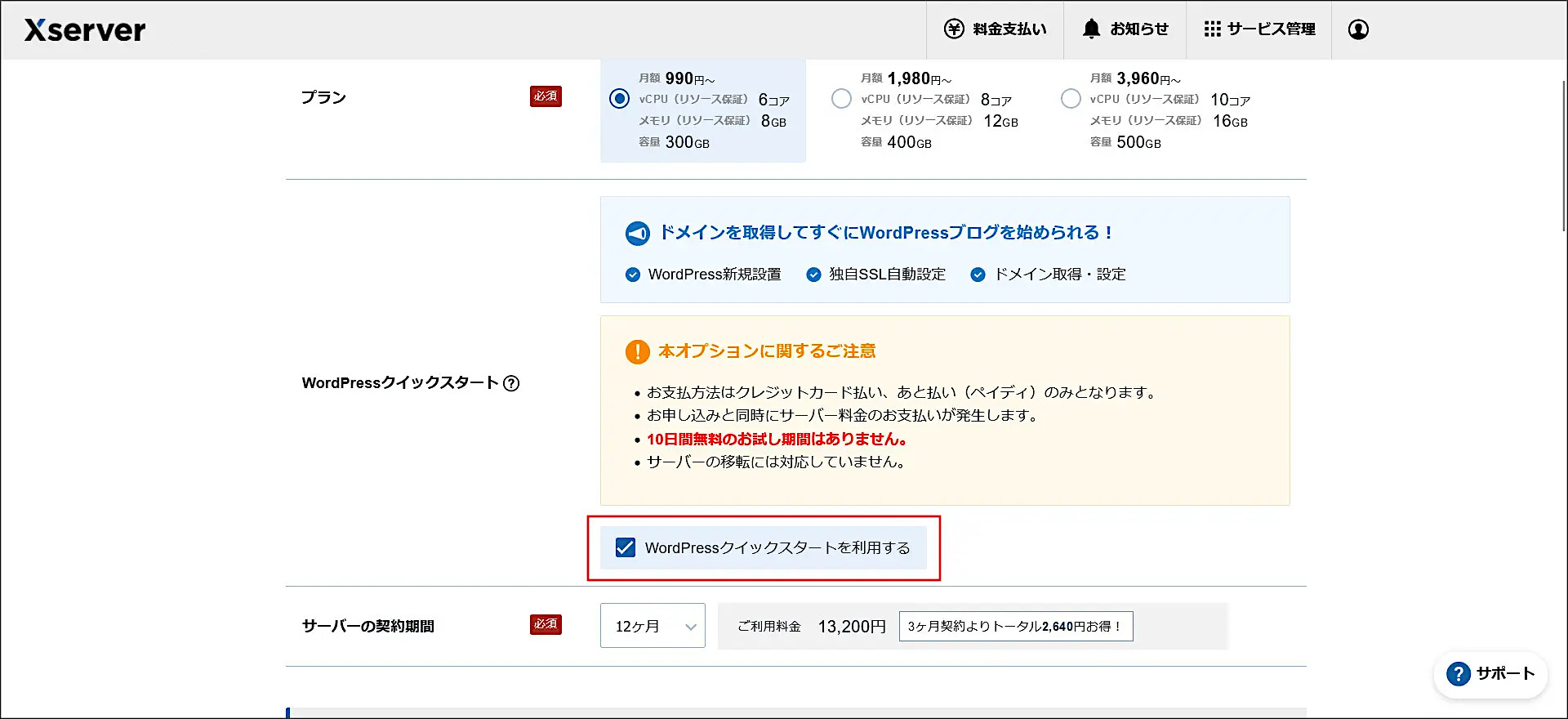The image size is (1568, 719).
Task: Select the 3,960円 10コア plan radio
Action: point(1071,99)
